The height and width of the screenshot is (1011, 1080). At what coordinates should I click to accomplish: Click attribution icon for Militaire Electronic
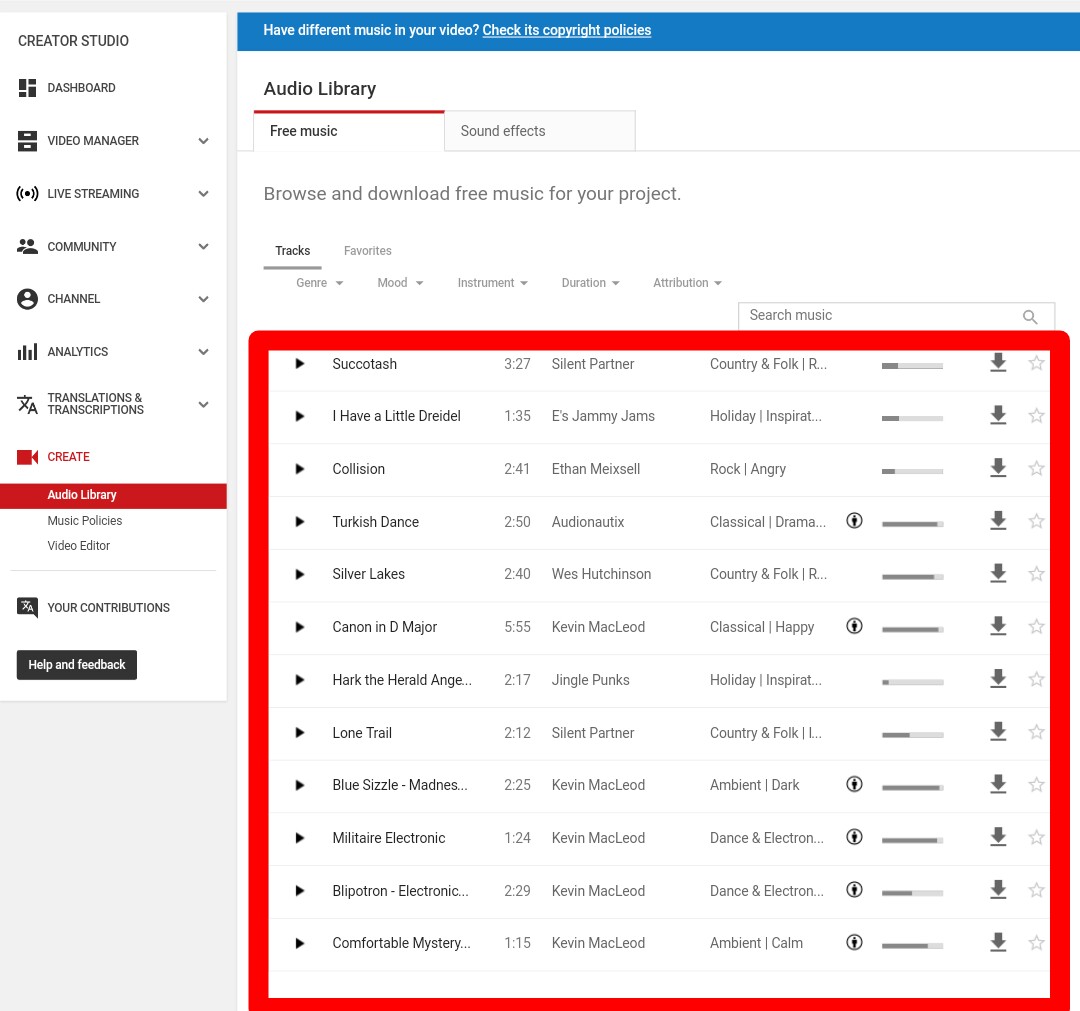pyautogui.click(x=854, y=837)
